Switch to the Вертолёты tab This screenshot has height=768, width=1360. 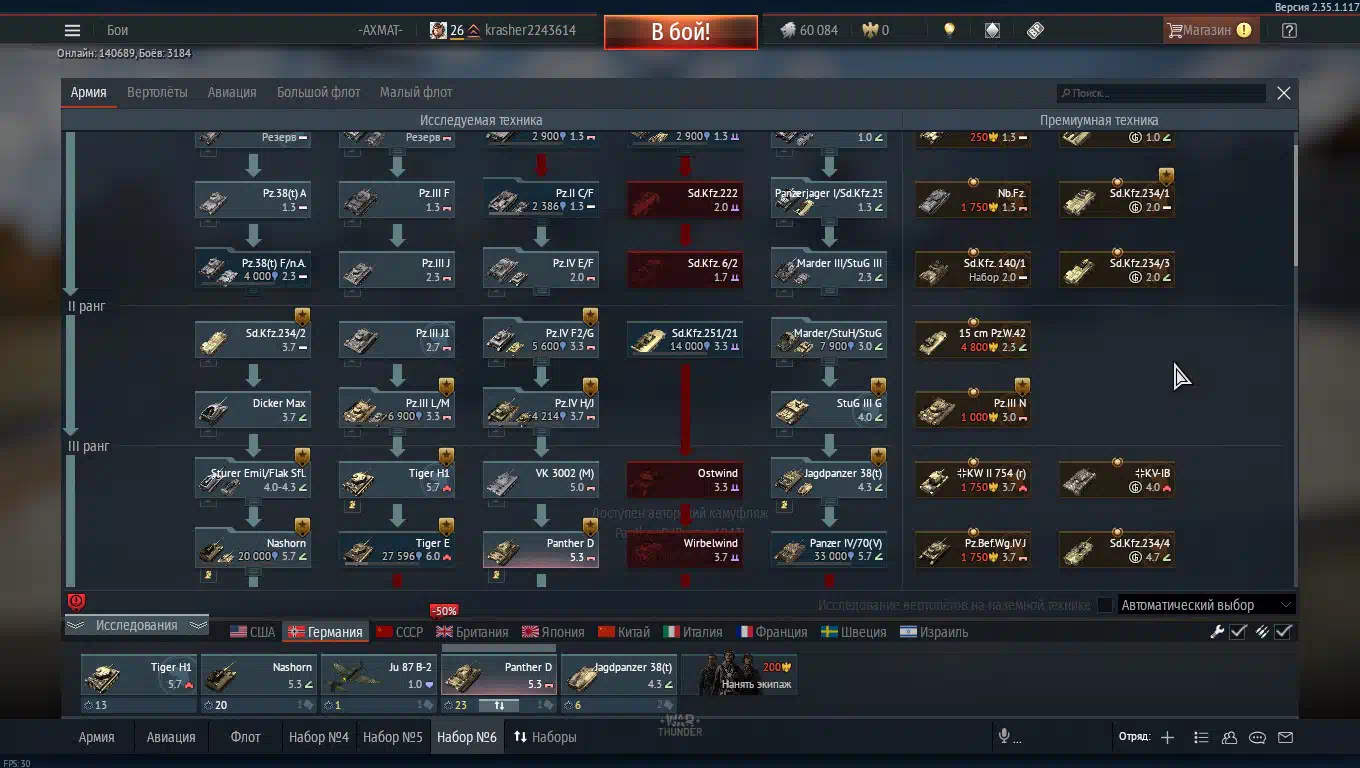(157, 92)
